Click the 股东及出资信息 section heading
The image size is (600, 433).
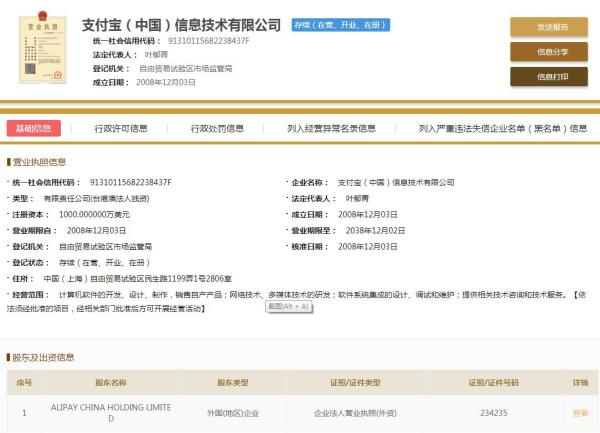41,357
